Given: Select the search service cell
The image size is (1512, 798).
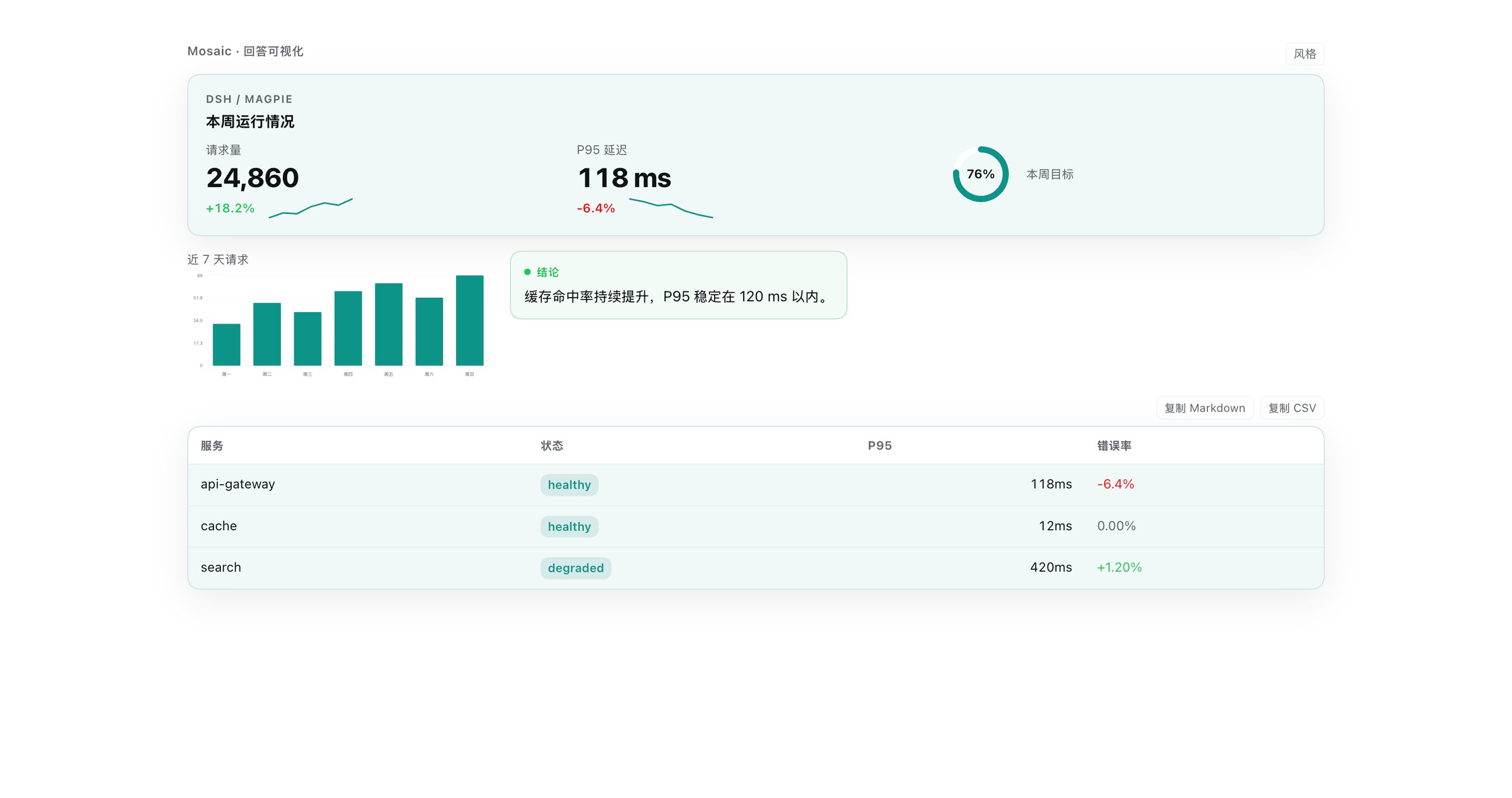Looking at the screenshot, I should (221, 567).
